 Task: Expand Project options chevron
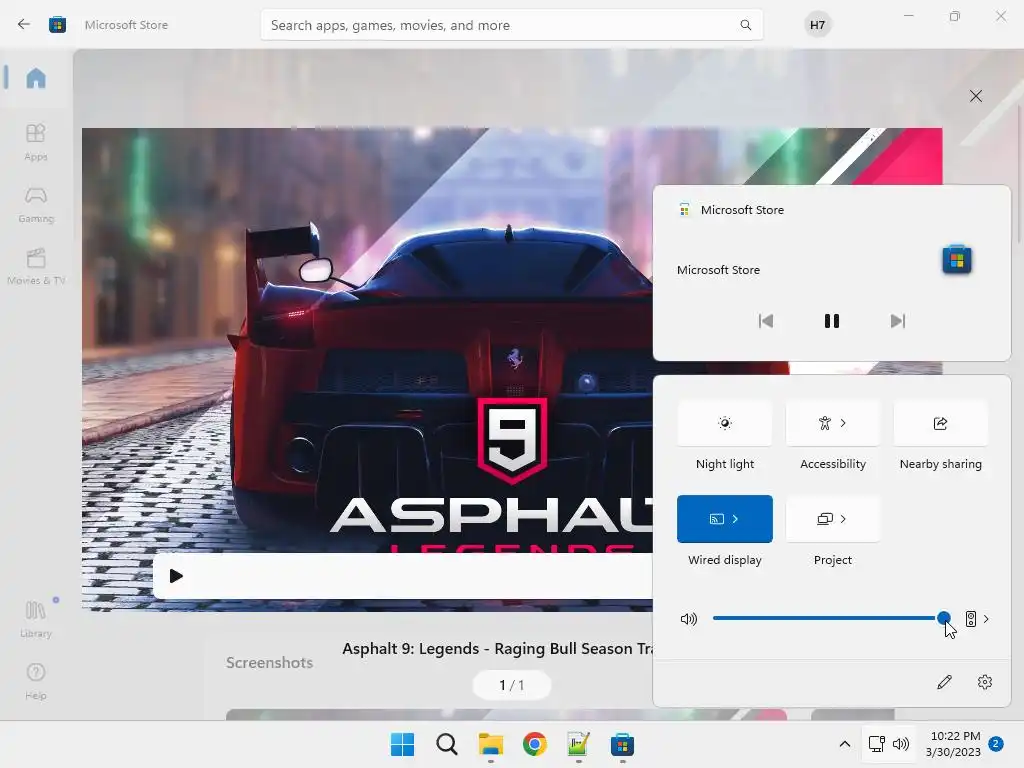click(843, 519)
